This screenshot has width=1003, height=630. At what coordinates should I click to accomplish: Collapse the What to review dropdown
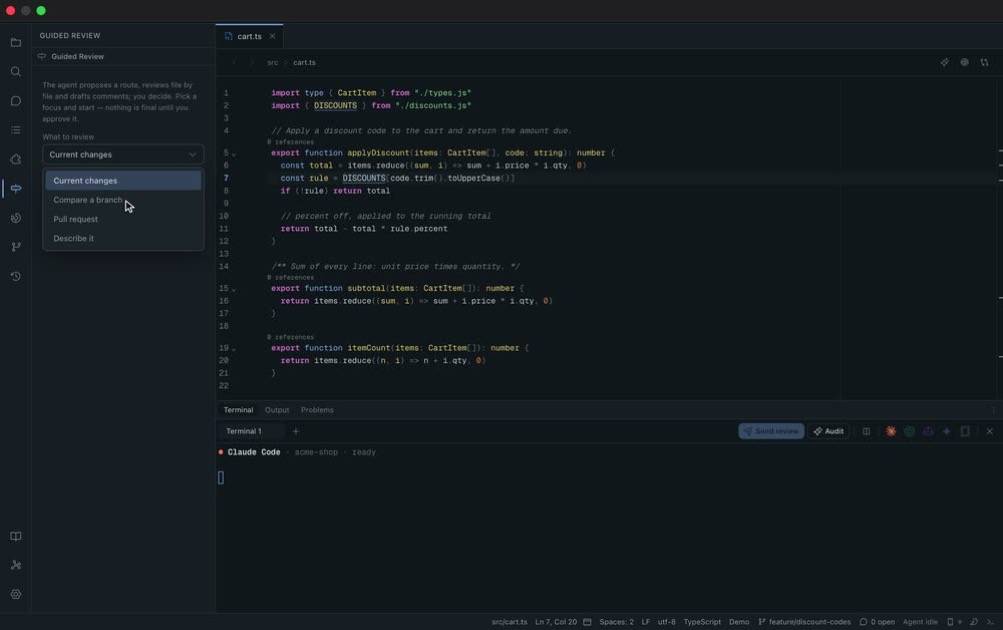click(123, 155)
